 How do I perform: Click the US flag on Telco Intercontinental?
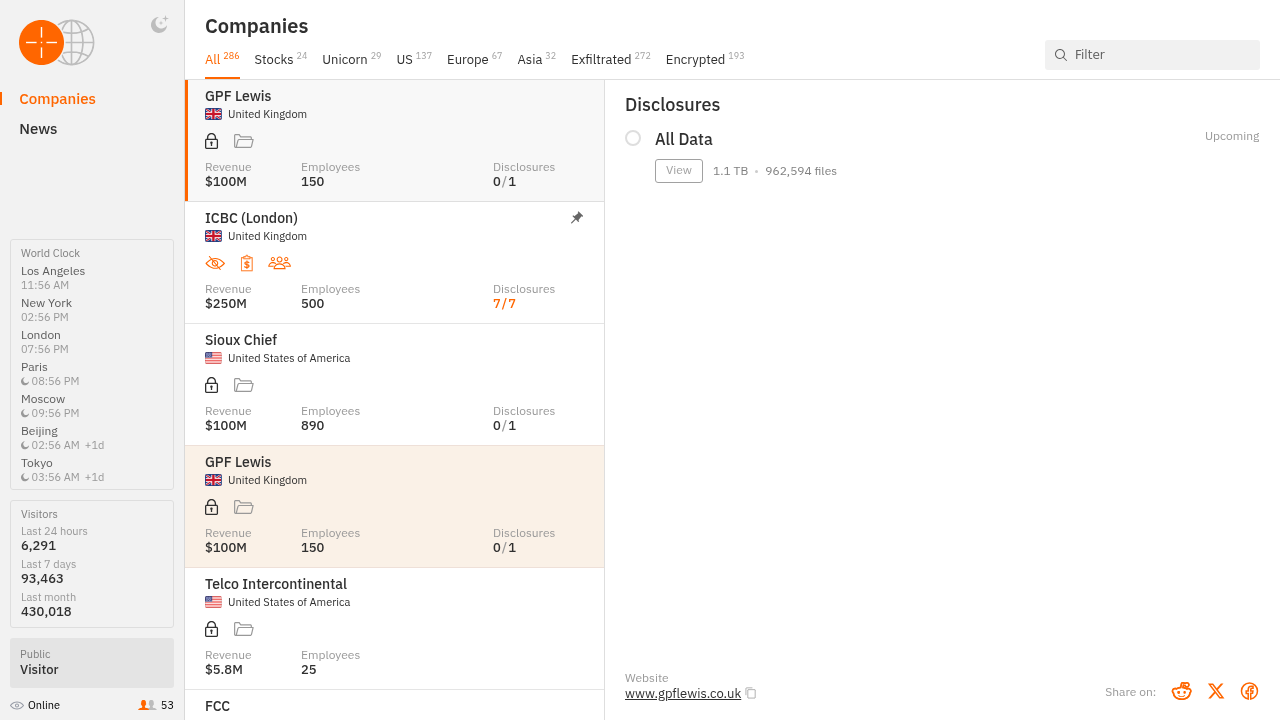[x=213, y=602]
